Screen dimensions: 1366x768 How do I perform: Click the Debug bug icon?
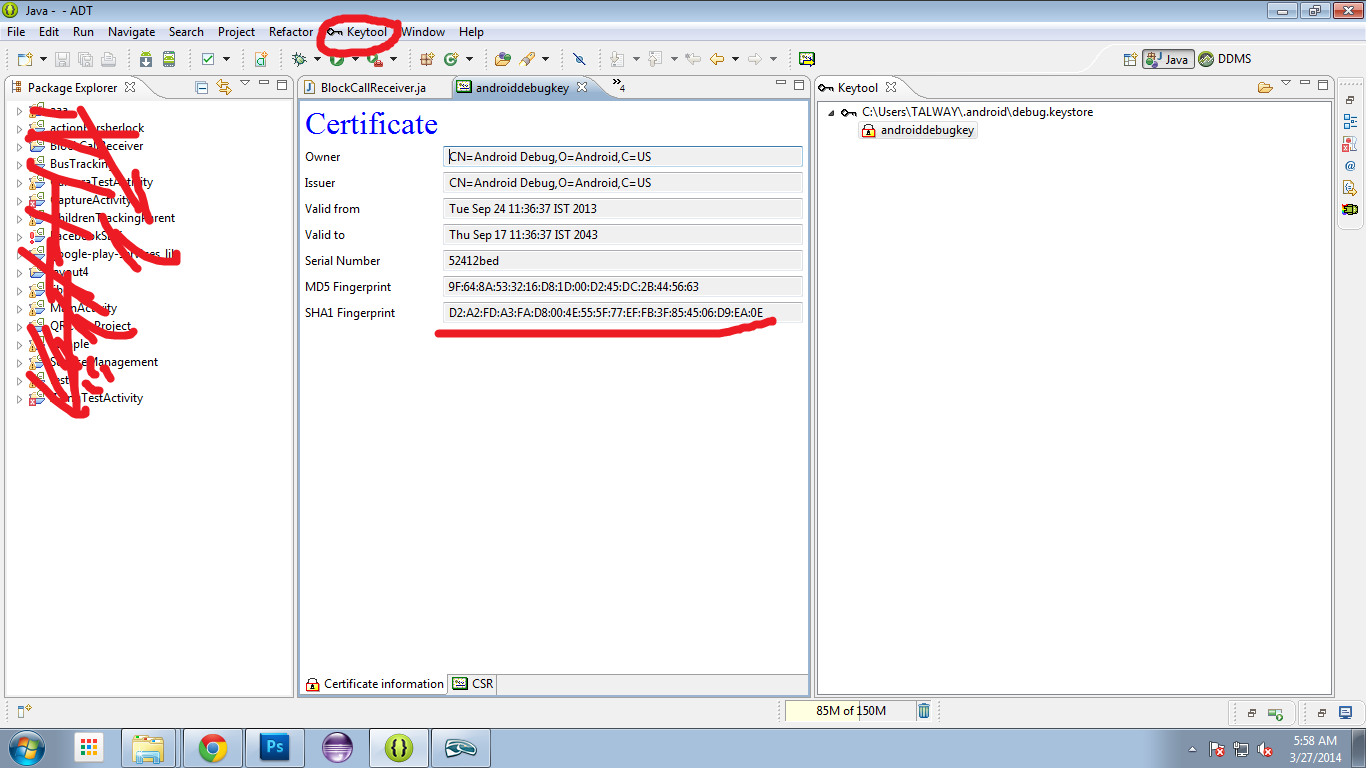pos(298,59)
